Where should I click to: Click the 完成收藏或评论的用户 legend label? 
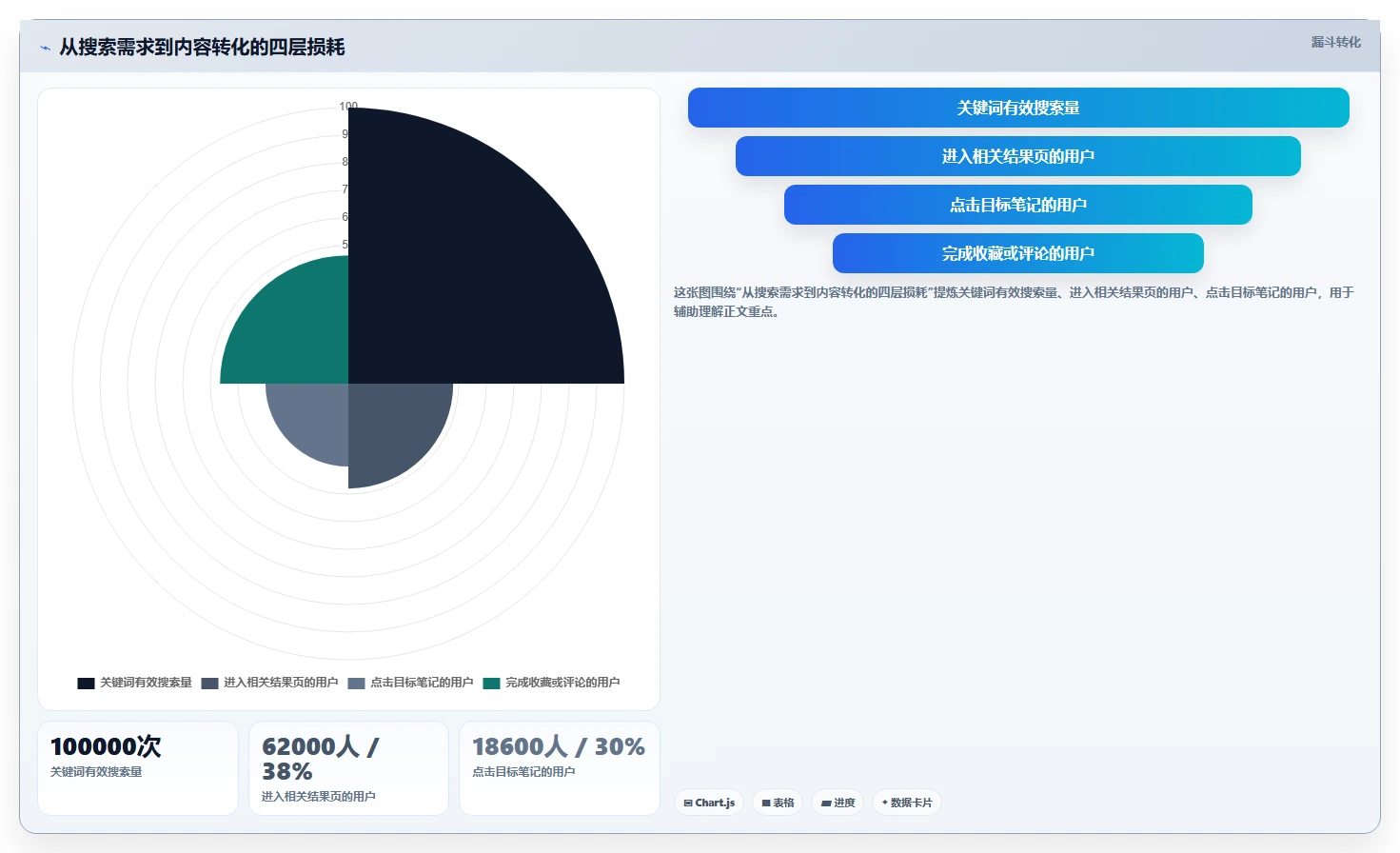coord(562,683)
